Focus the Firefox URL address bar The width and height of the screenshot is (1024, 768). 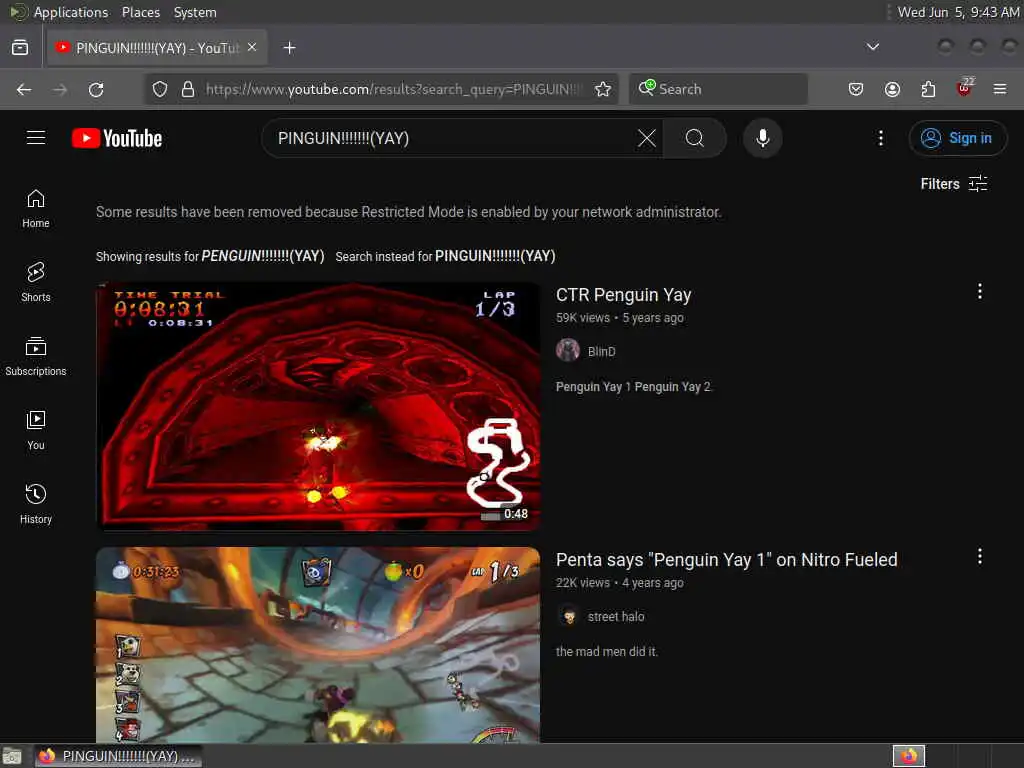pyautogui.click(x=392, y=89)
